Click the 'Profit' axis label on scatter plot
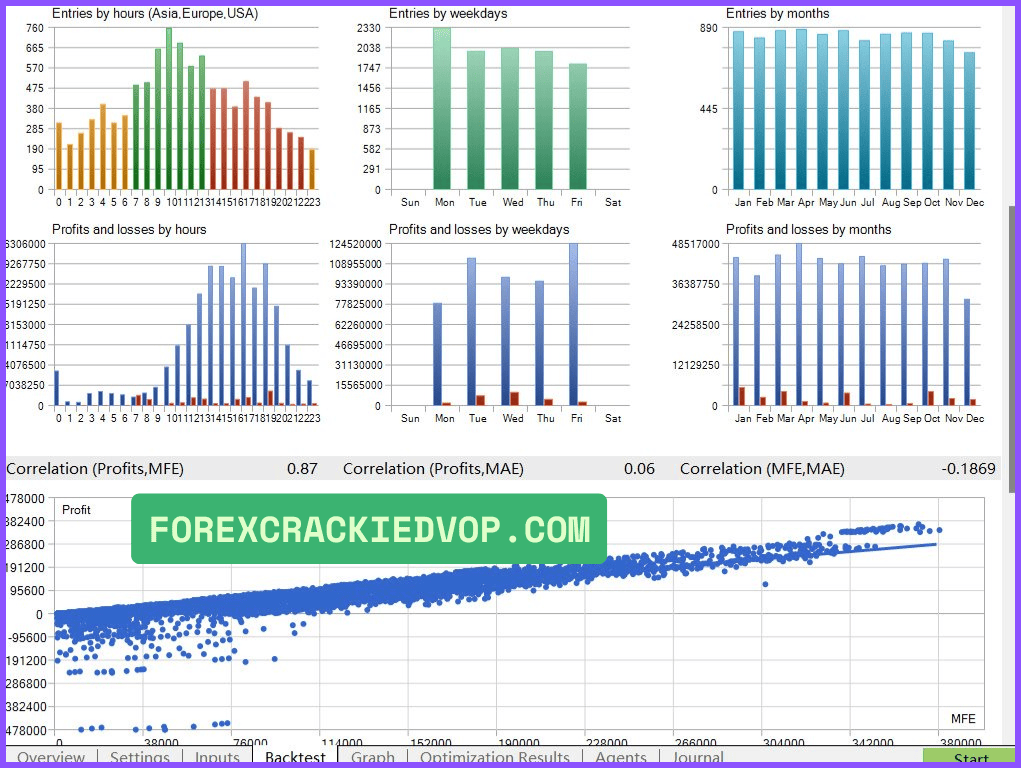This screenshot has height=768, width=1021. pyautogui.click(x=76, y=510)
